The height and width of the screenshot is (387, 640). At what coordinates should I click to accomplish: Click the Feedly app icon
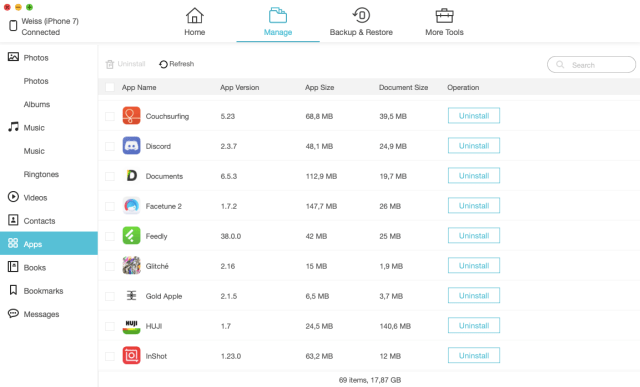click(x=131, y=236)
